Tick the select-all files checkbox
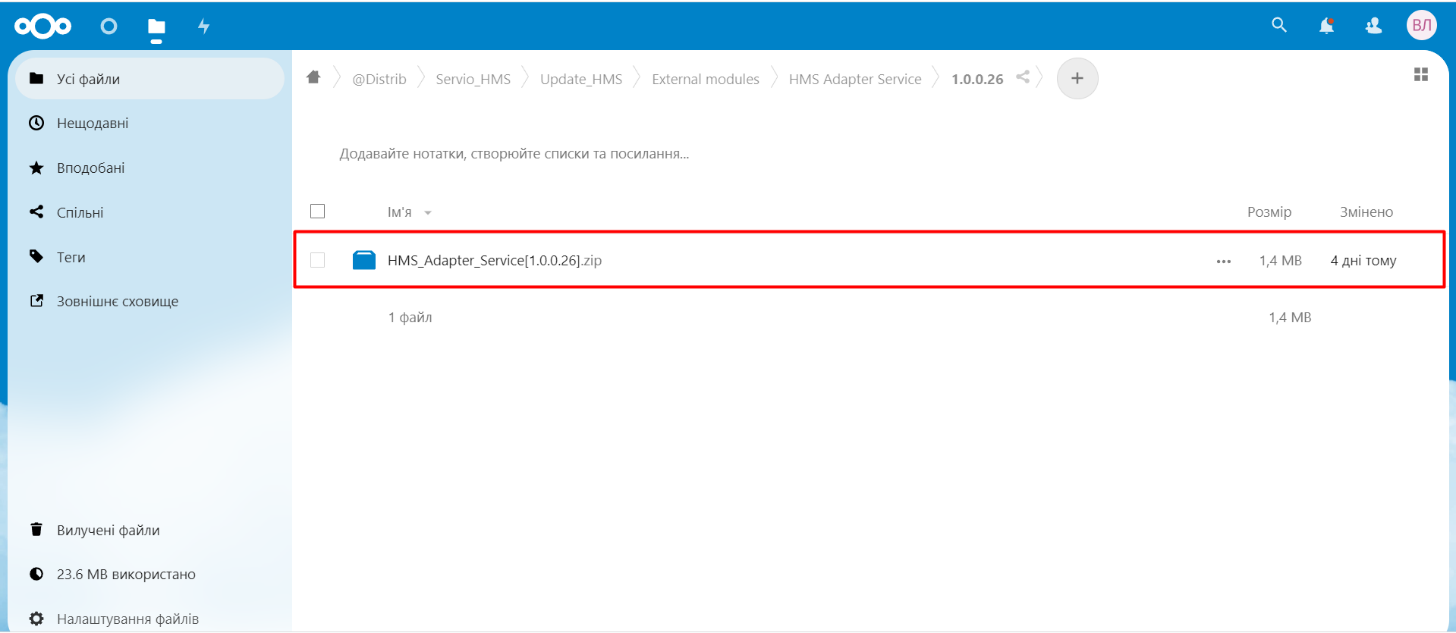Screen dimensions: 1456x633 click(318, 211)
